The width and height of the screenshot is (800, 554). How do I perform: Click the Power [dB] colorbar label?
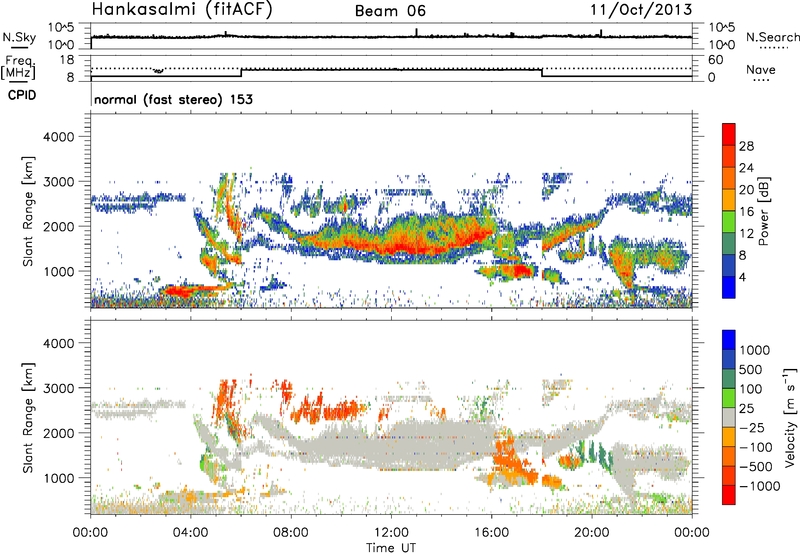(x=764, y=211)
